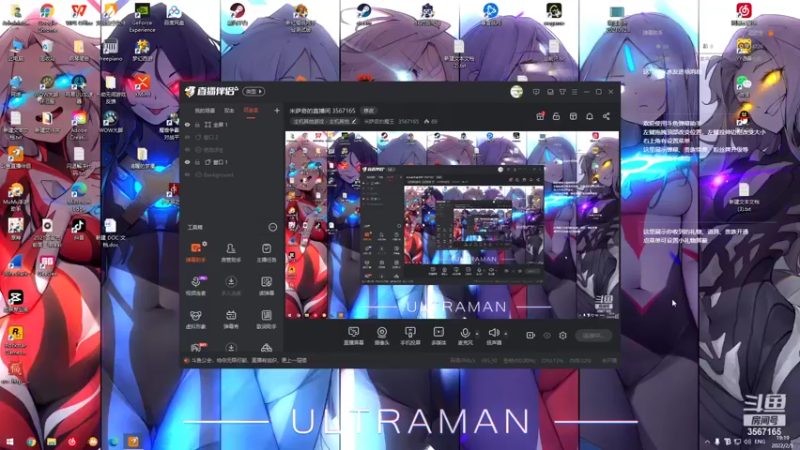
Task: Switch to the second scene tab
Action: 229,111
